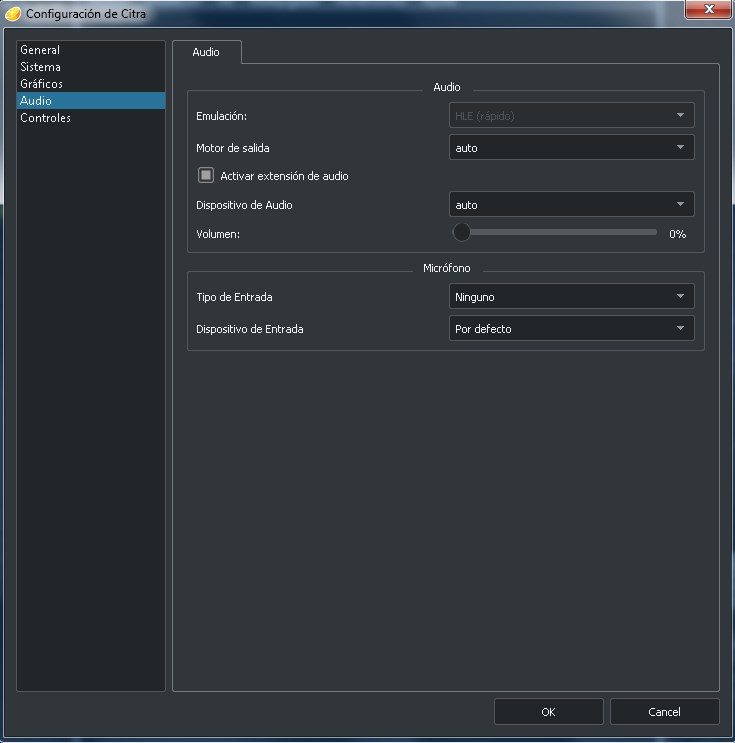Click the Audio group box title
Viewport: 735px width, 743px height.
447,87
